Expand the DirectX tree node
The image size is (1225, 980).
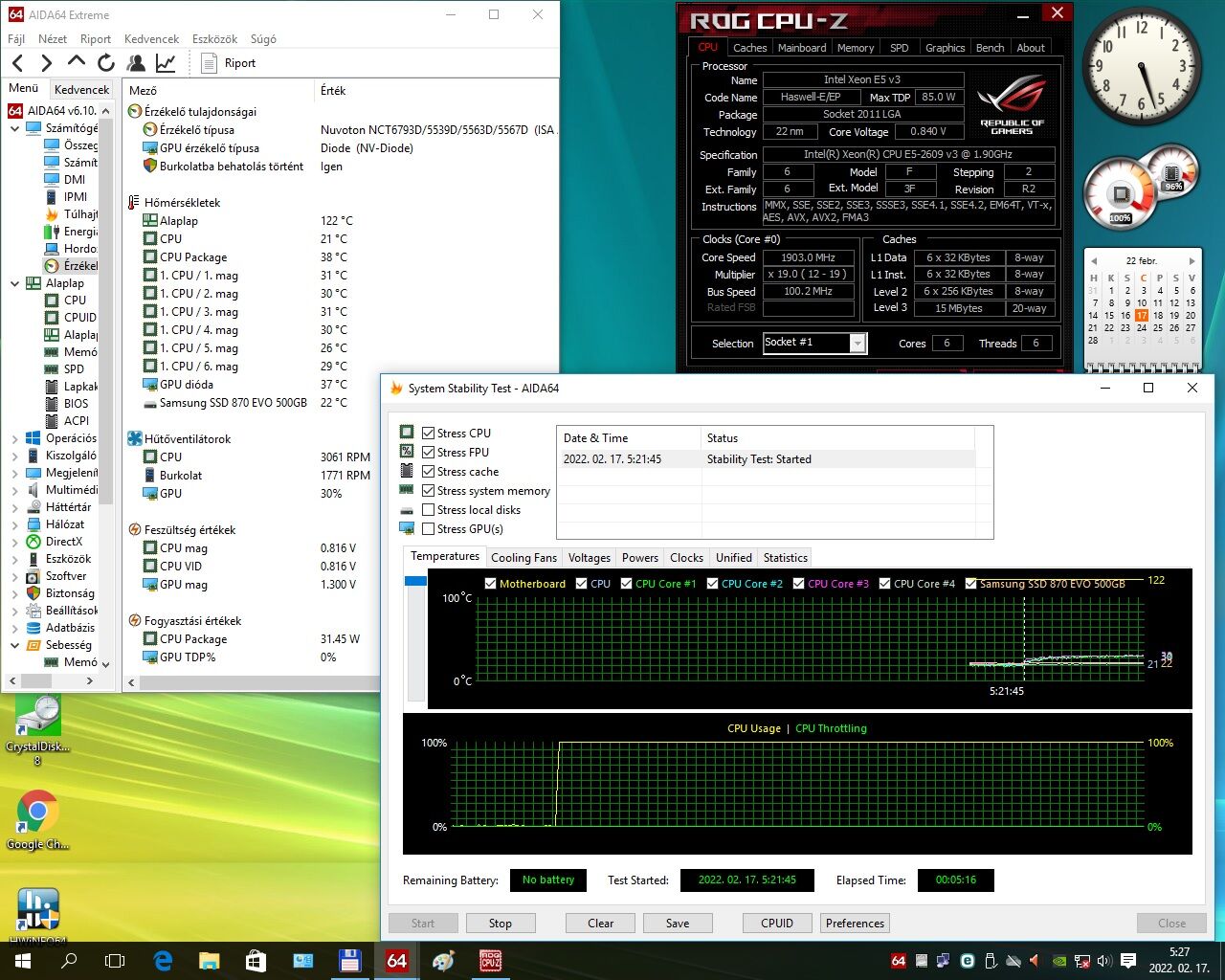tap(14, 542)
